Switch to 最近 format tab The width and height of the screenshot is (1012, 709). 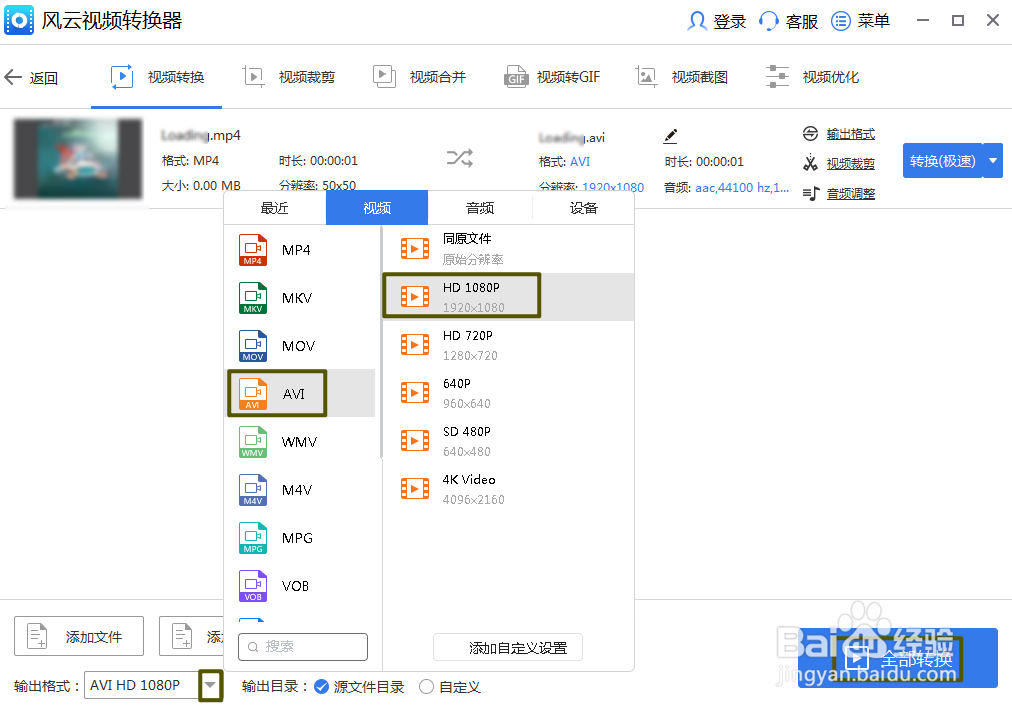274,208
